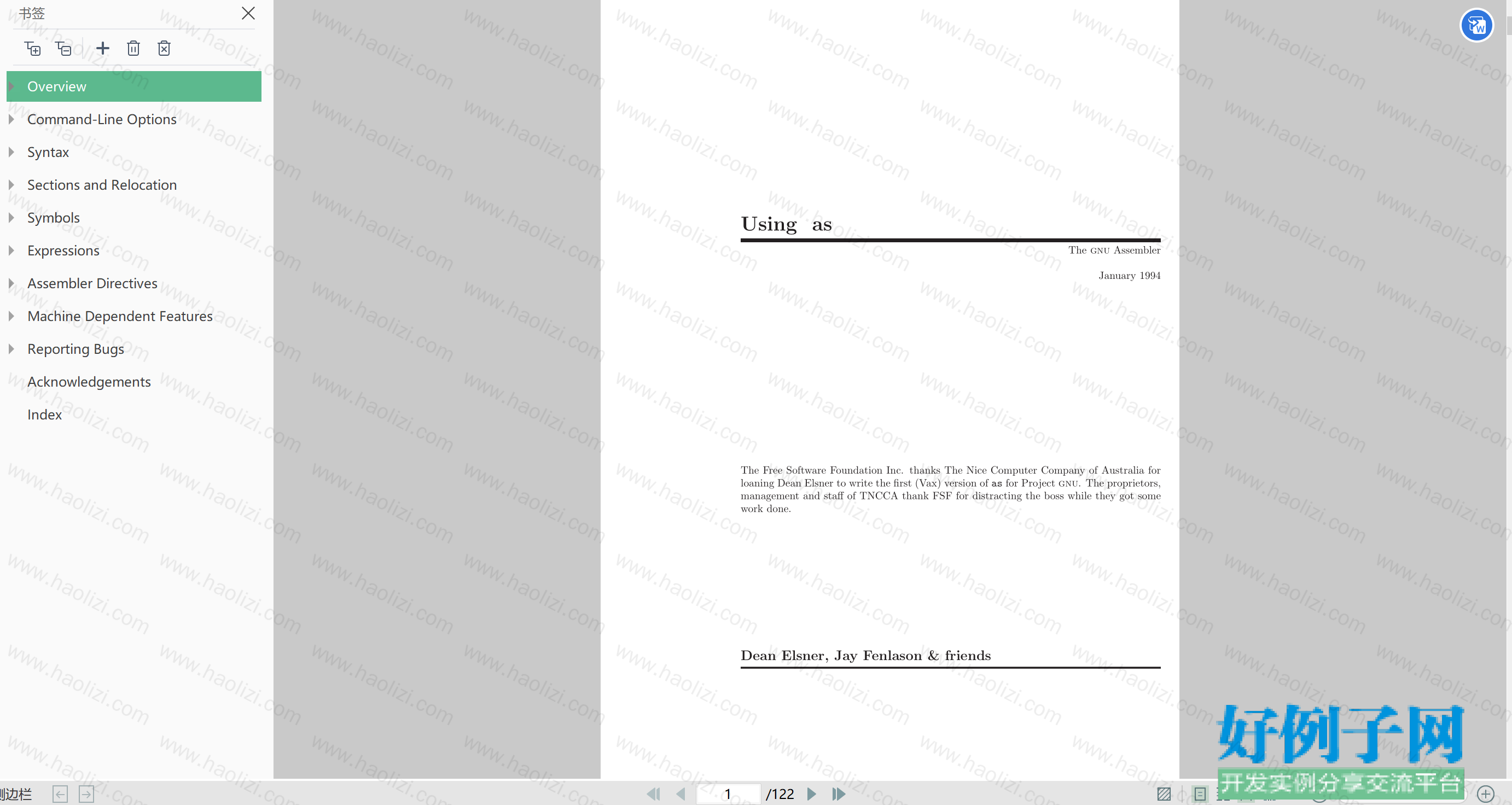The image size is (1512, 805).
Task: Click the authors line 'Dean Elsner, Jay Fenlason & friends'
Action: click(x=865, y=655)
